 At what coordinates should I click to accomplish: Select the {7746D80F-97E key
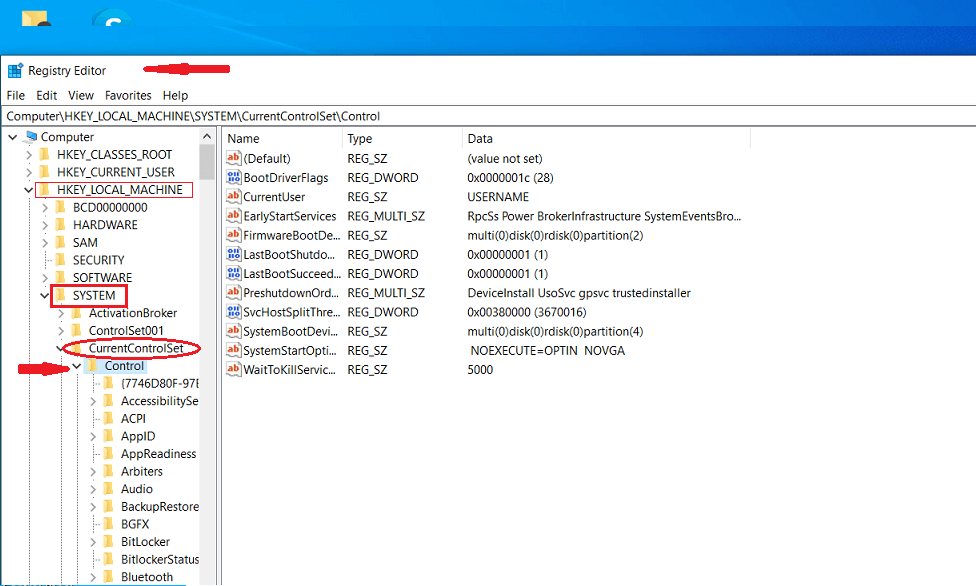[159, 384]
